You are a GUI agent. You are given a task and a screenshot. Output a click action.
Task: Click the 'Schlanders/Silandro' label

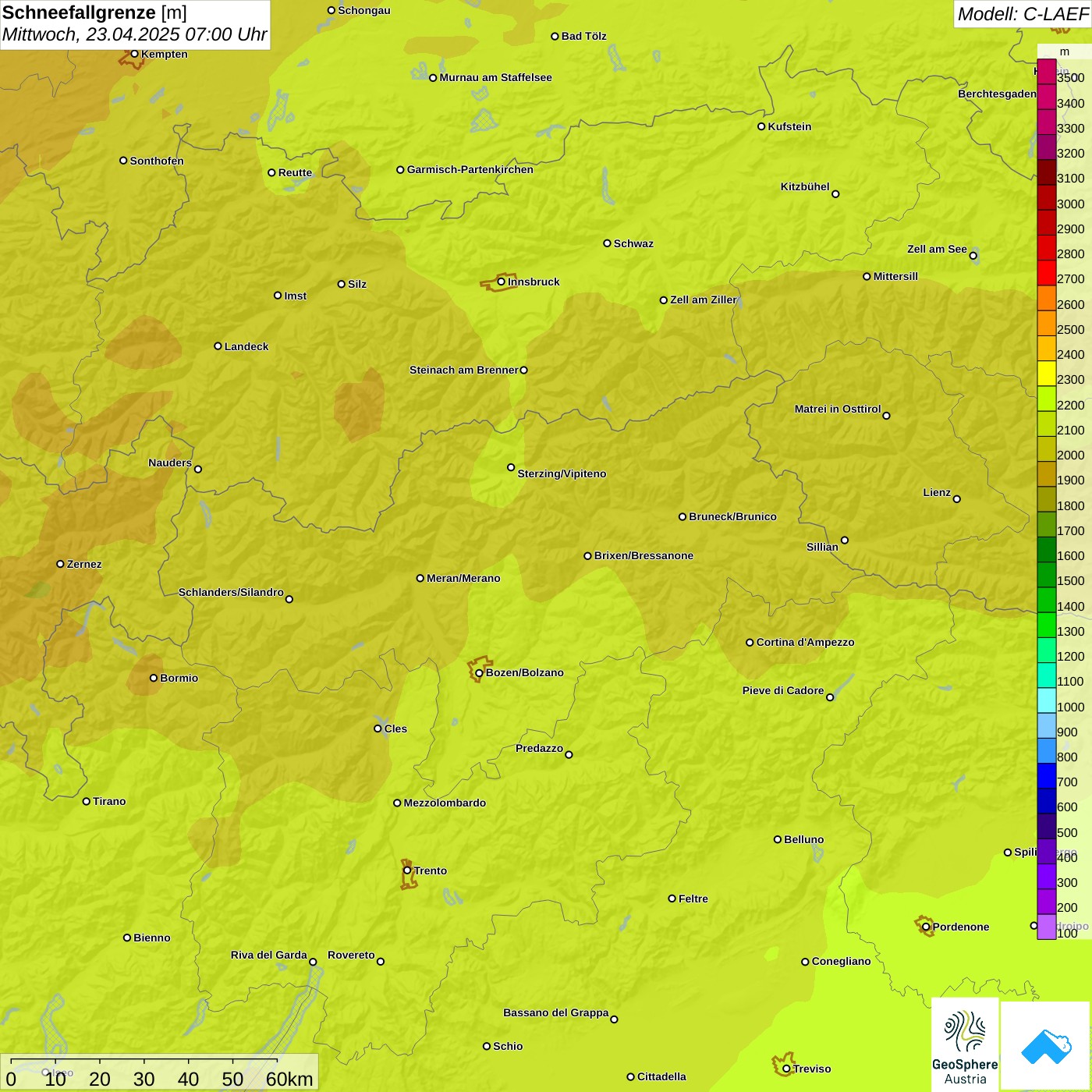[231, 592]
